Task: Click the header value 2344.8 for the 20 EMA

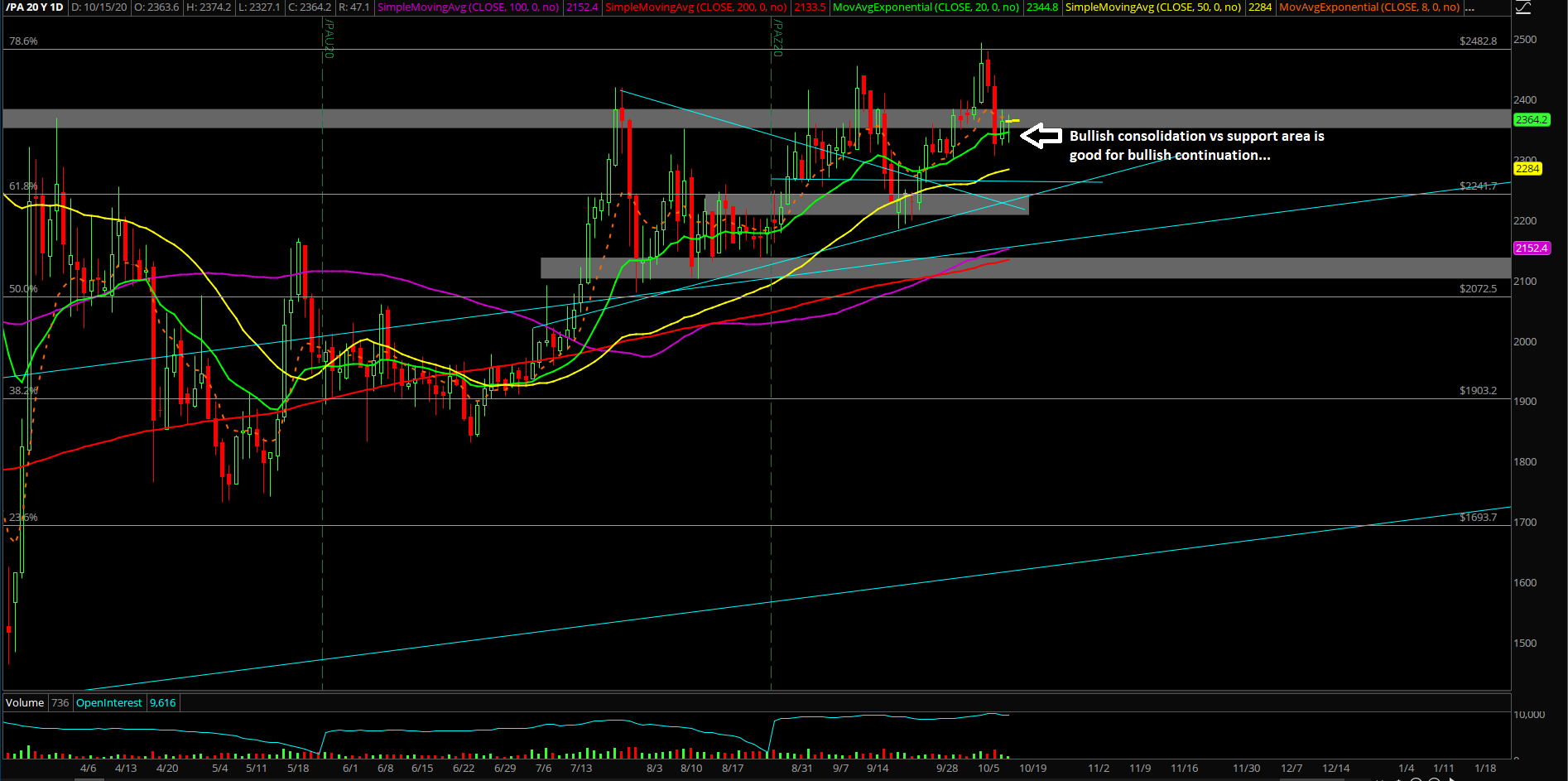Action: 1042,7
